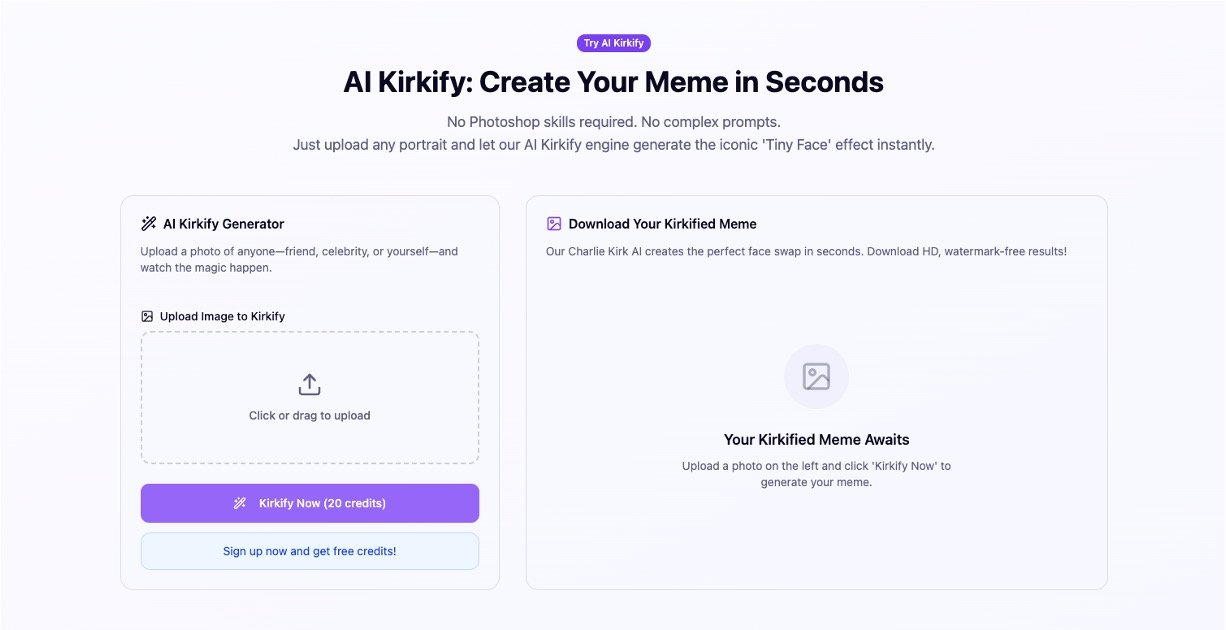Click the 'Our Charlie Kirk AI creates' description text
Image resolution: width=1226 pixels, height=630 pixels.
point(806,251)
